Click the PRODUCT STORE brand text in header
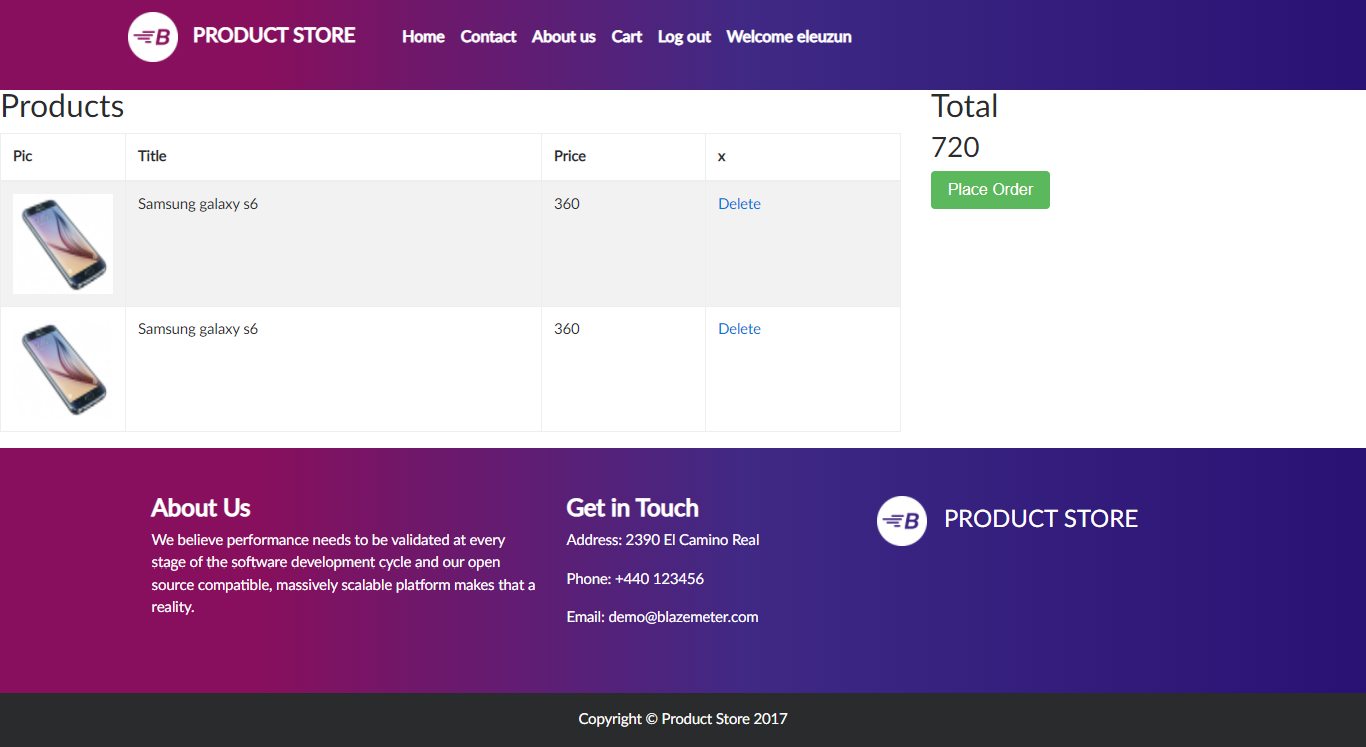Viewport: 1366px width, 747px height. pyautogui.click(x=274, y=36)
